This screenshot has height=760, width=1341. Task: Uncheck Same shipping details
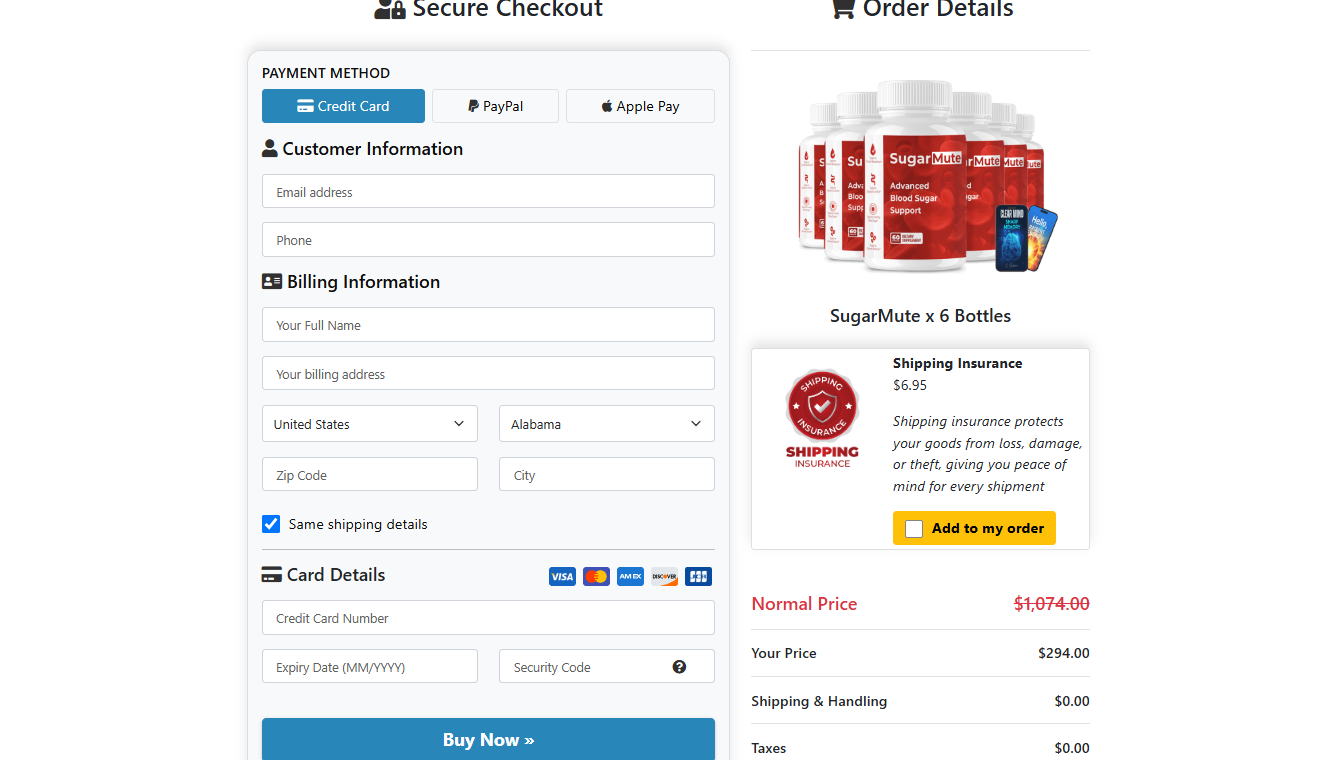point(270,523)
